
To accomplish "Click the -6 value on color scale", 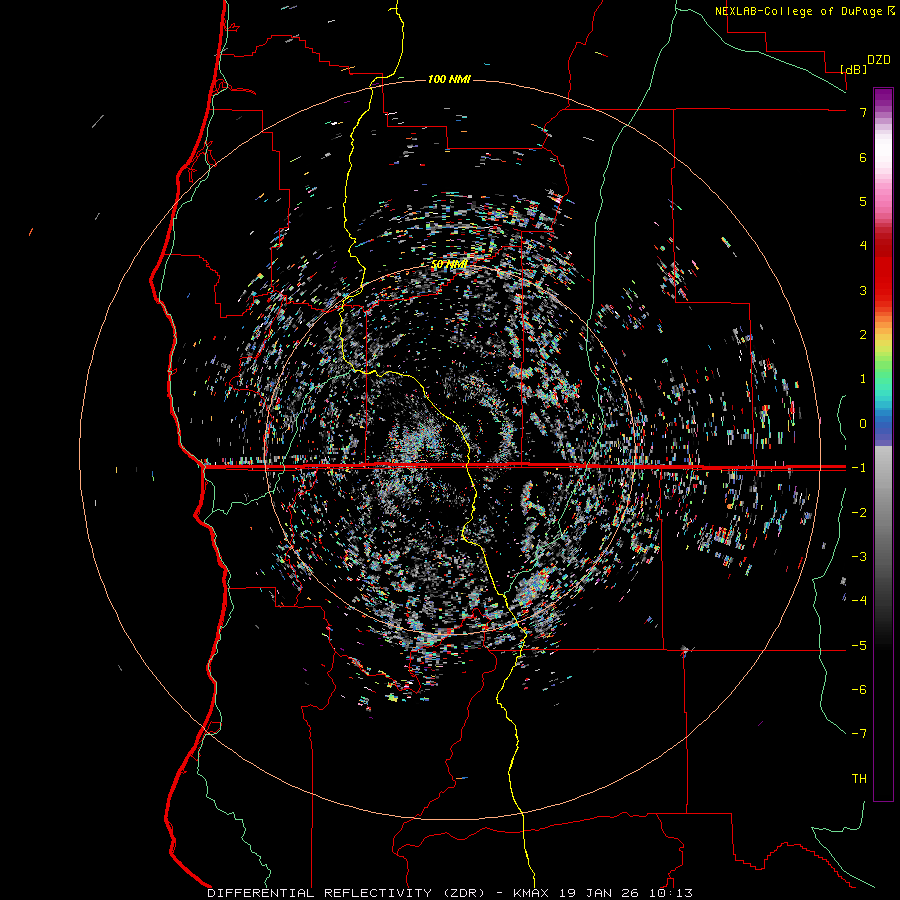I will pos(859,690).
